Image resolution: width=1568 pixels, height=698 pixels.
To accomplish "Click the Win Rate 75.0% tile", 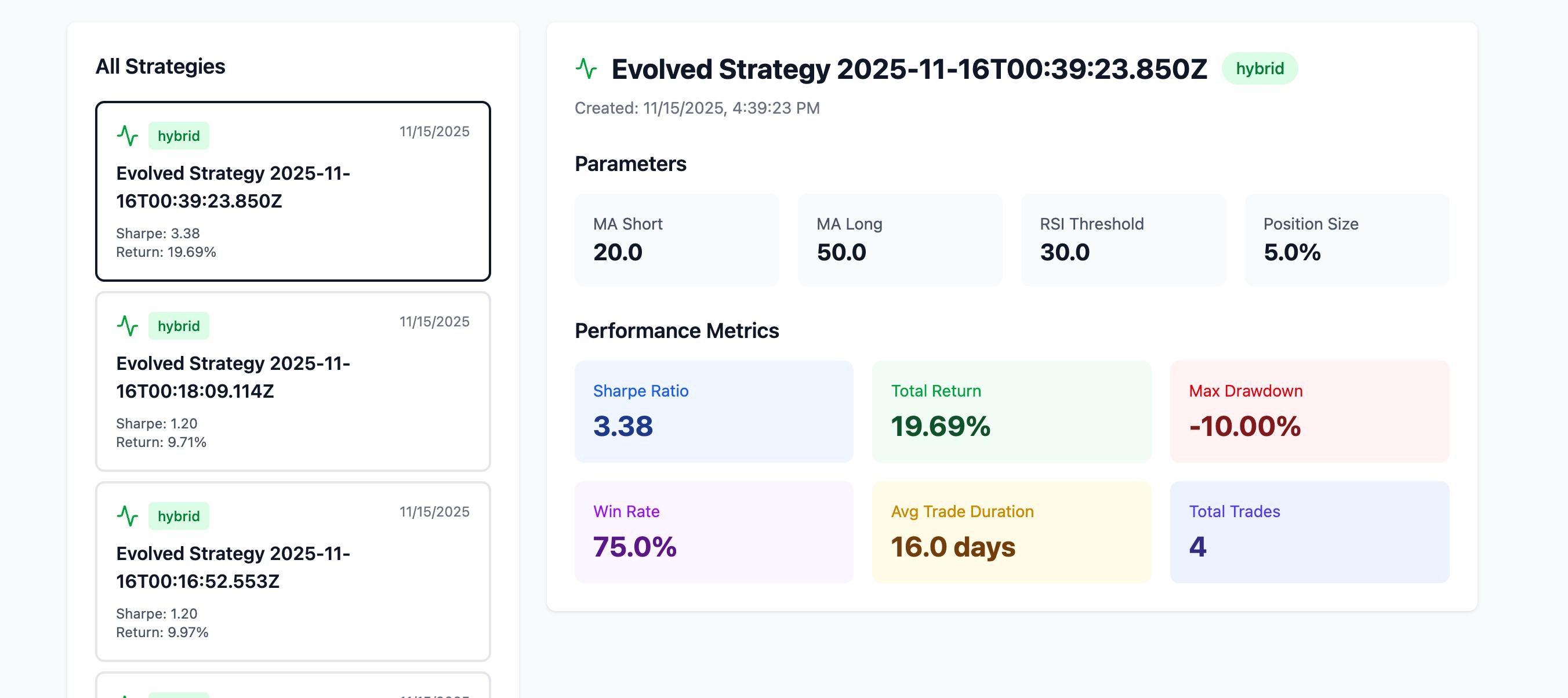I will coord(713,532).
